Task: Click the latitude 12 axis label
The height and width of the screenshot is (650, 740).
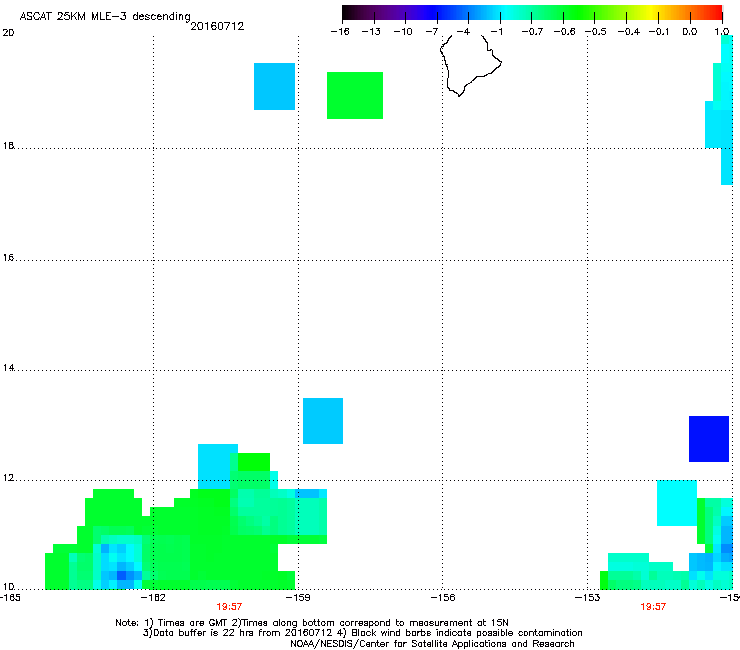Action: click(x=8, y=478)
